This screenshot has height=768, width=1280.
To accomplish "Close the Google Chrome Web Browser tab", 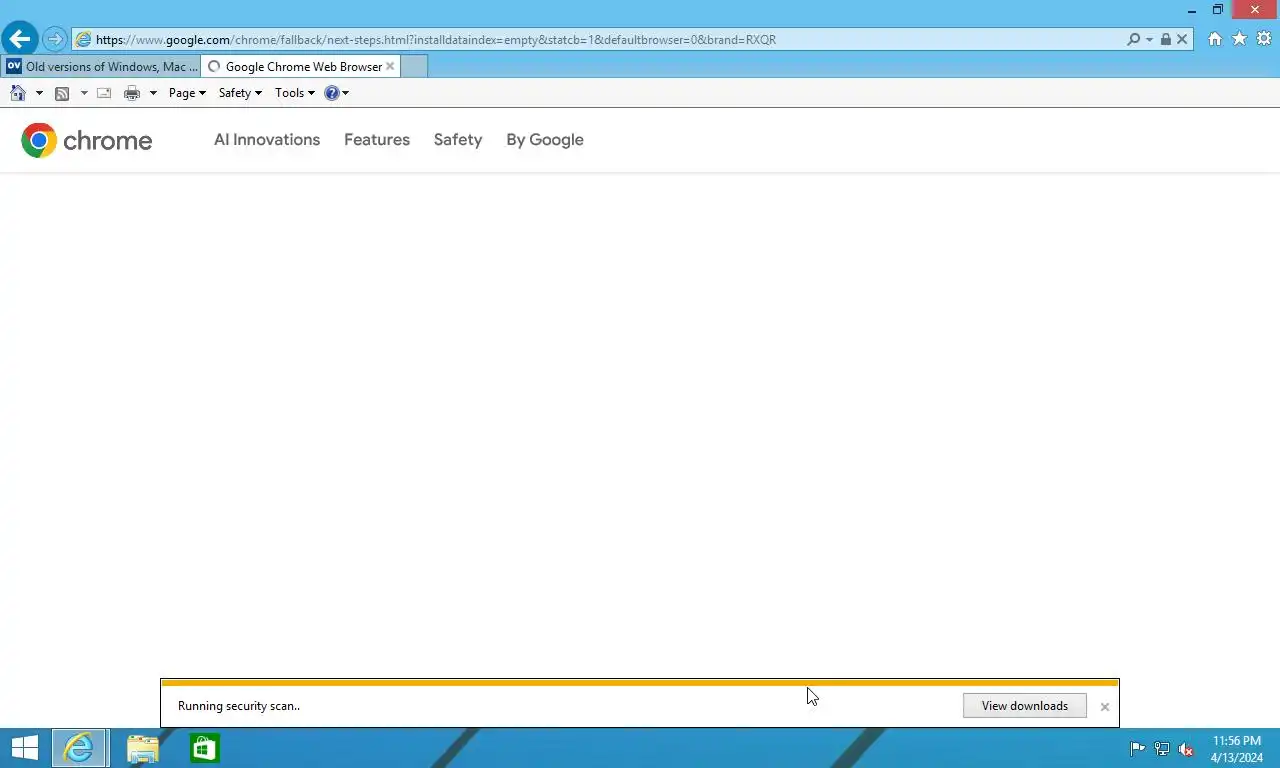I will click(x=390, y=66).
